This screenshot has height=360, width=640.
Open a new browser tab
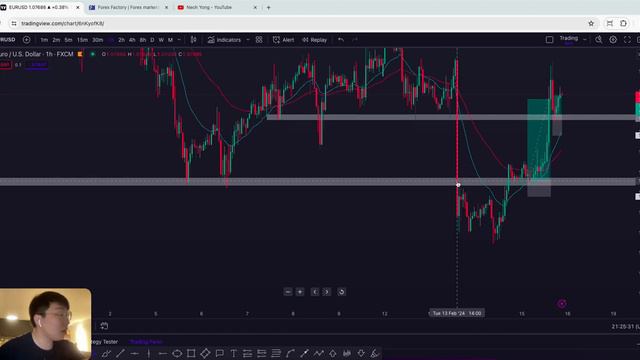(269, 7)
